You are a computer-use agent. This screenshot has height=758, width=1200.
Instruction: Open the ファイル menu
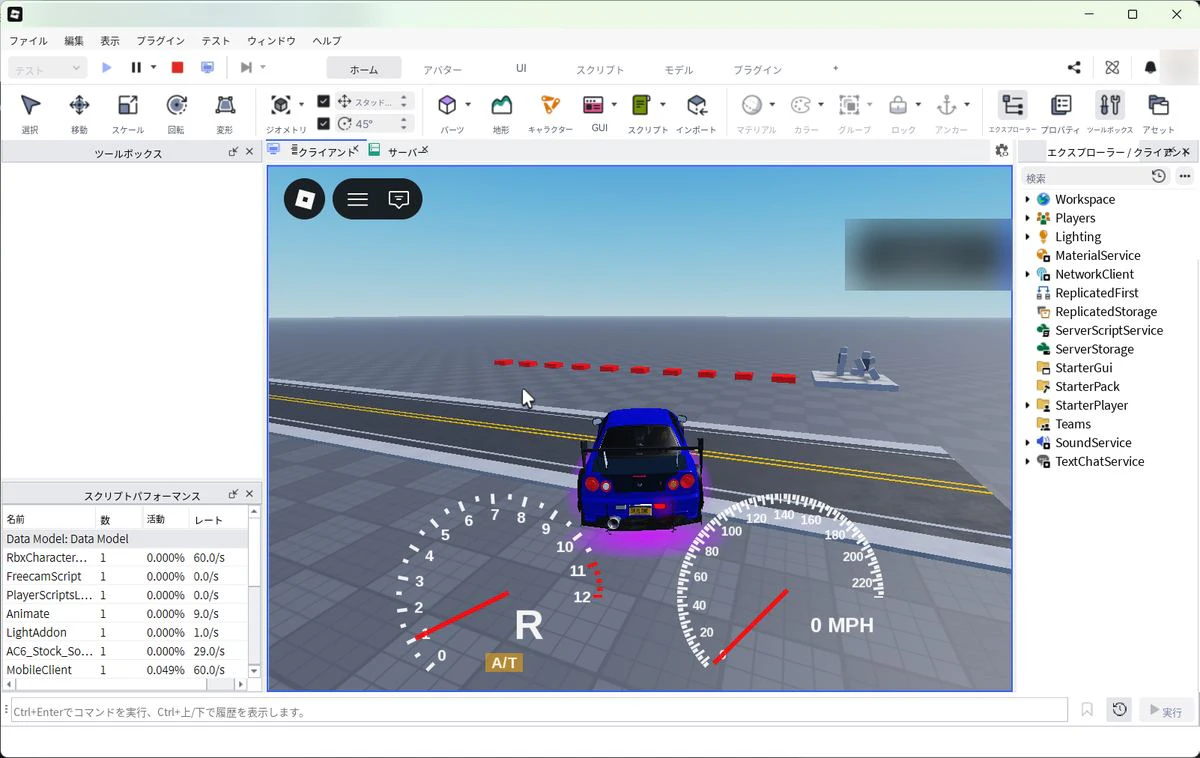28,41
